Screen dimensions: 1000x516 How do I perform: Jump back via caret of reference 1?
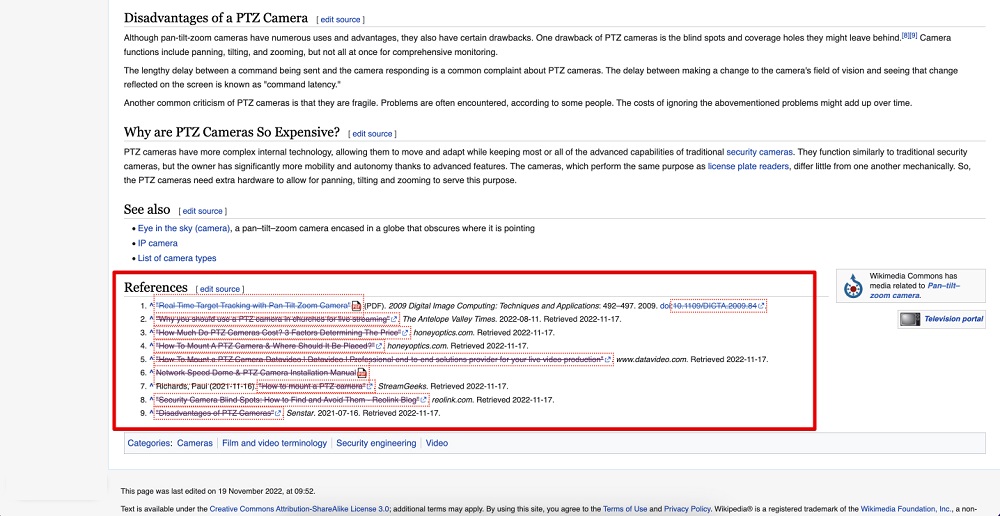[x=152, y=306]
